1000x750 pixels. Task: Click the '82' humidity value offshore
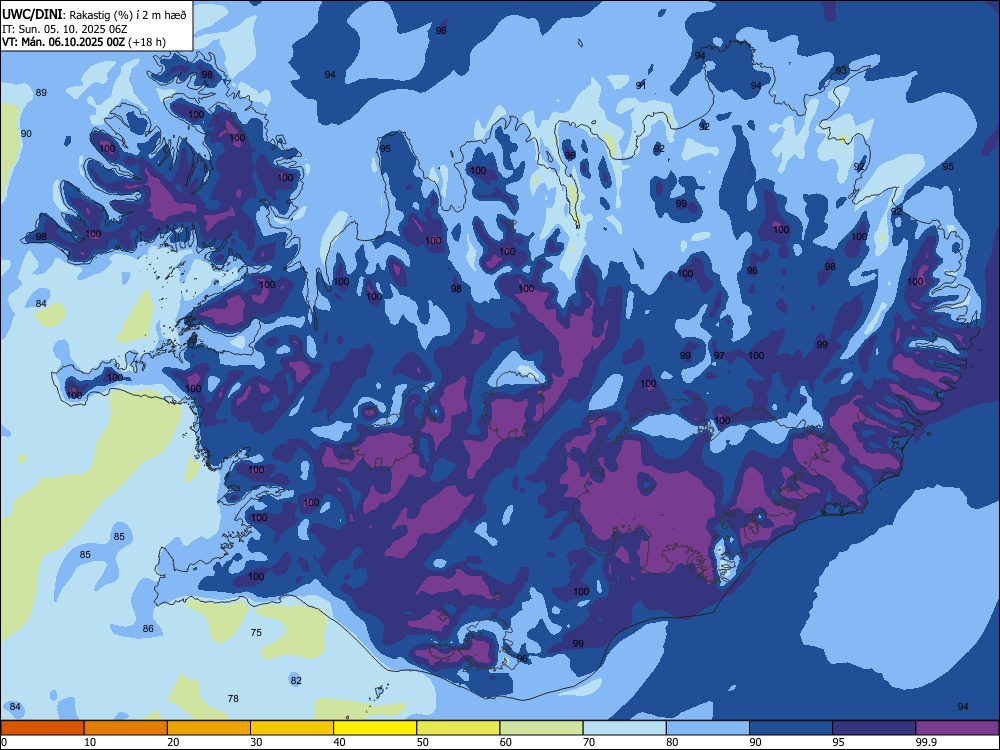coord(296,680)
